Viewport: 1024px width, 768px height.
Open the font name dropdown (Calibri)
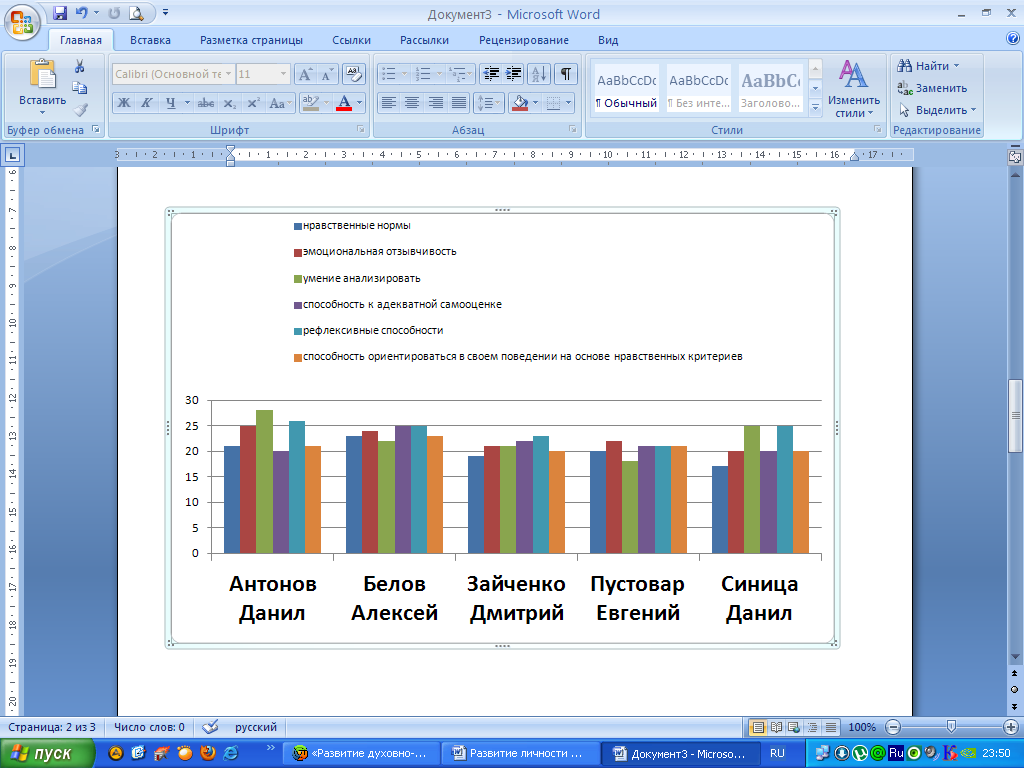point(229,74)
